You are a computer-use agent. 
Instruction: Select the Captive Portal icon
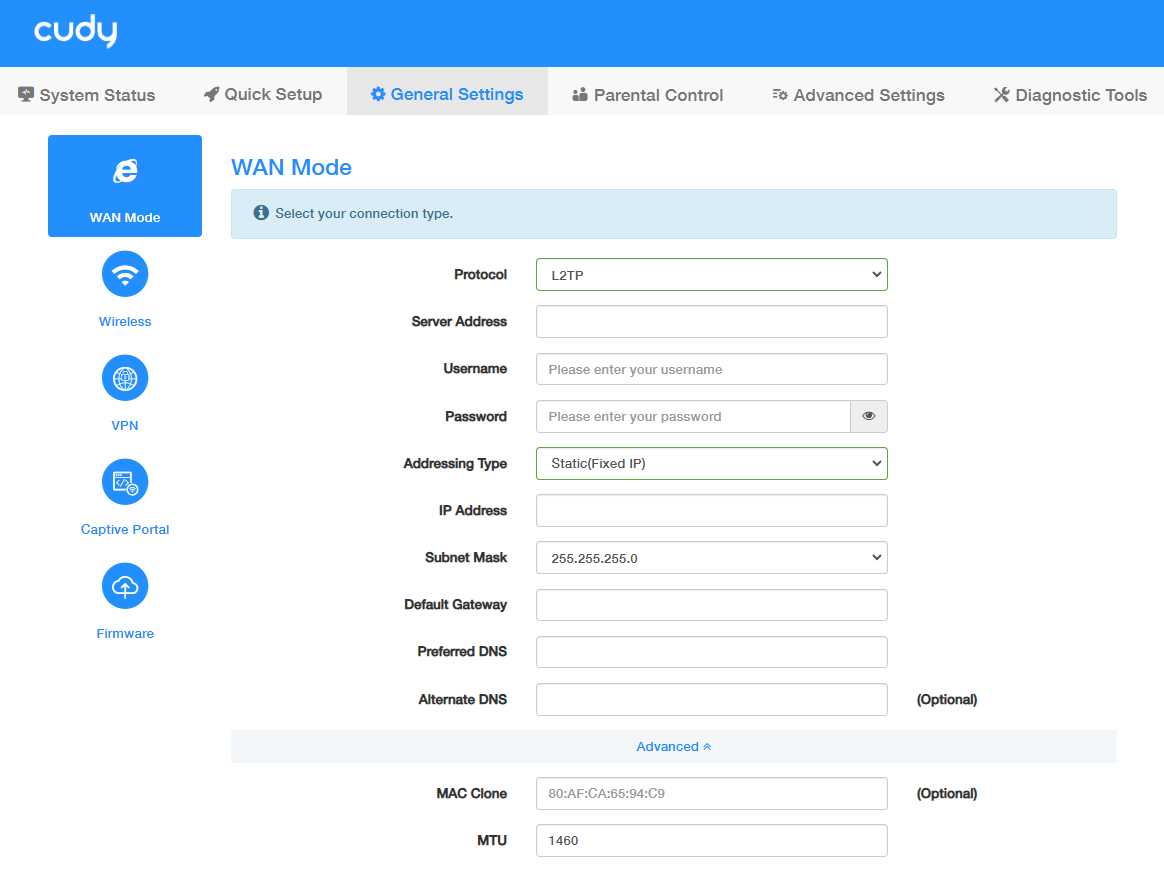(x=125, y=482)
